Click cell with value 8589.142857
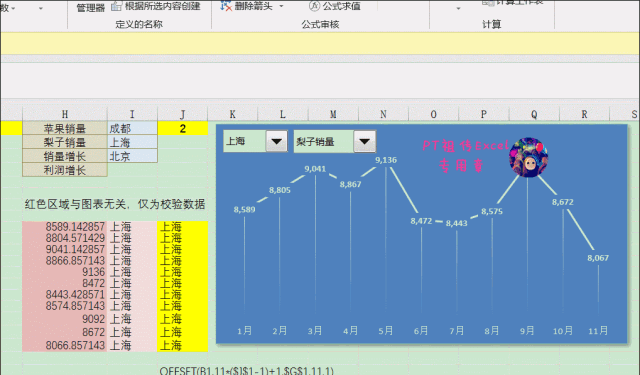 click(x=65, y=226)
